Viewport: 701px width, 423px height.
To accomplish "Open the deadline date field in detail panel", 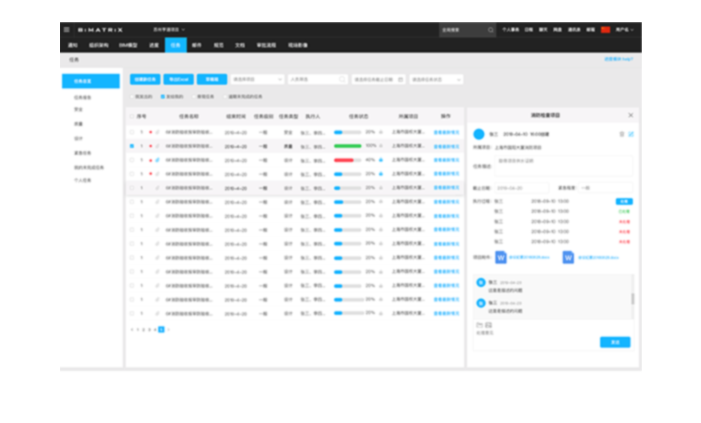I will (x=521, y=188).
